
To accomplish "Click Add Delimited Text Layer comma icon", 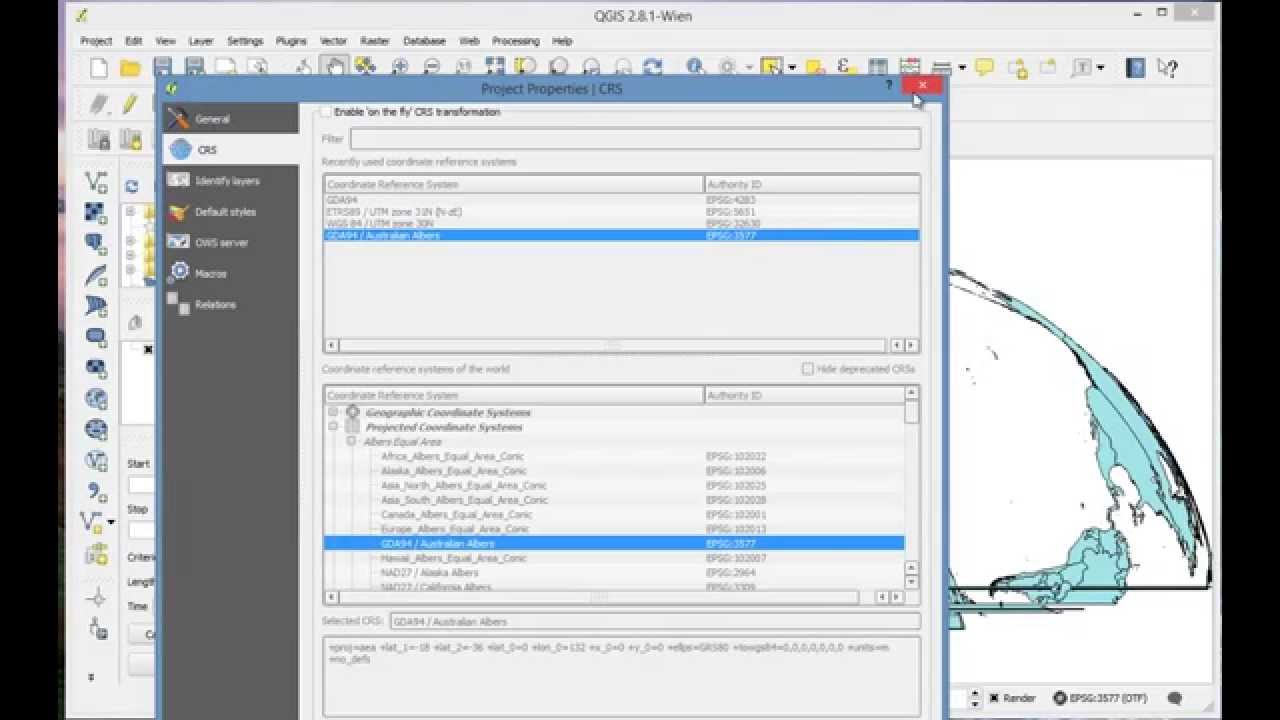I will click(x=96, y=492).
